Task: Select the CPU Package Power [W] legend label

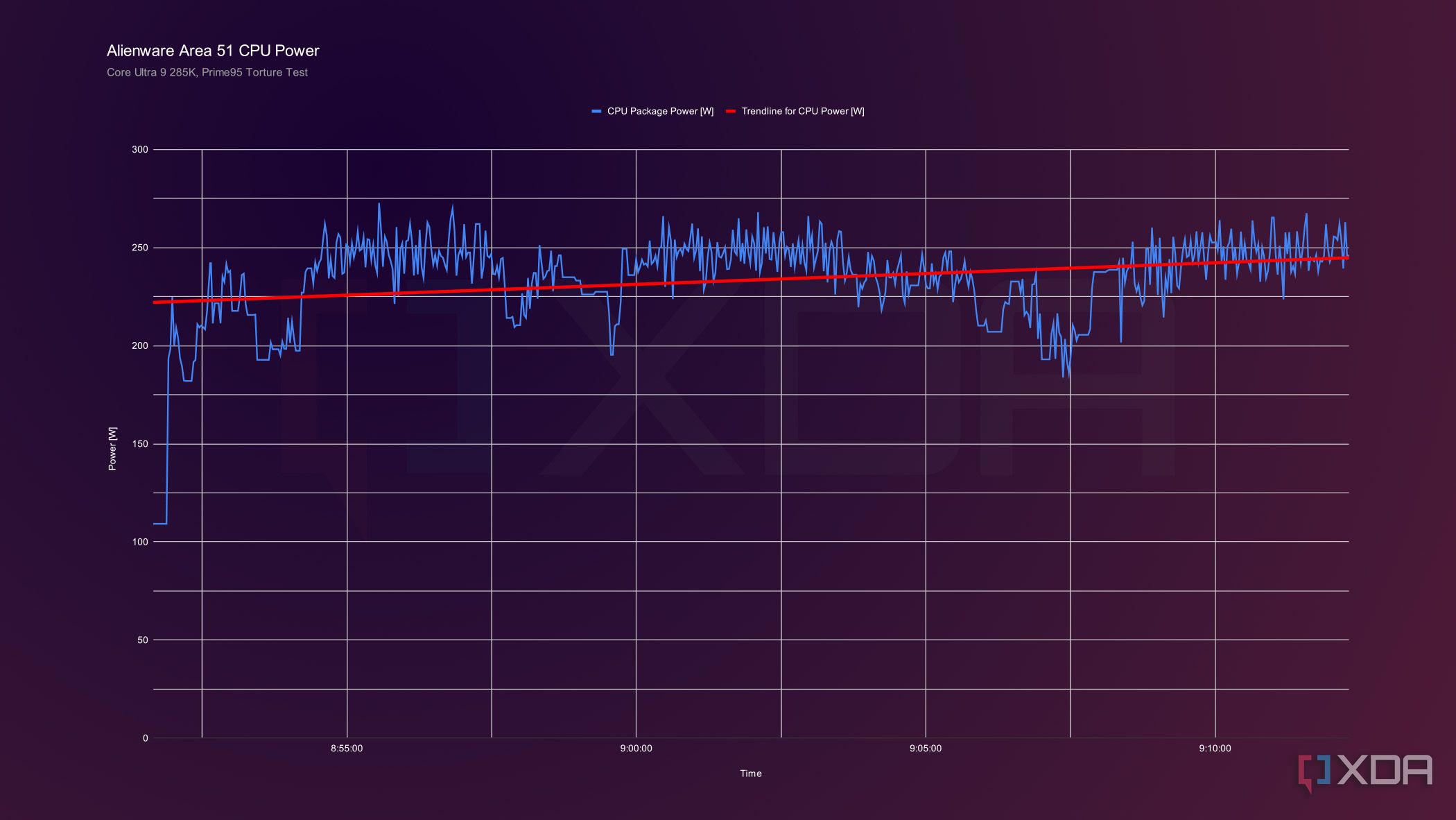Action: (660, 111)
